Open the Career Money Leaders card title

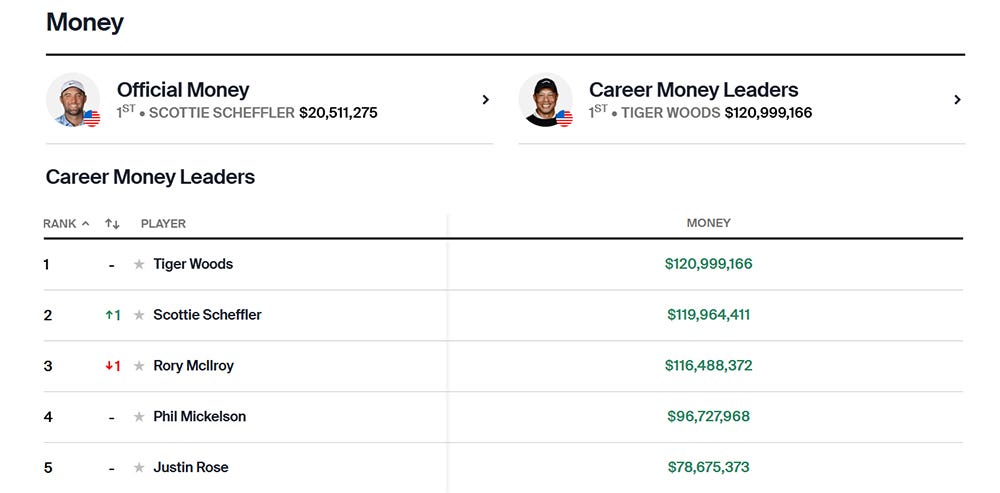pyautogui.click(x=694, y=90)
